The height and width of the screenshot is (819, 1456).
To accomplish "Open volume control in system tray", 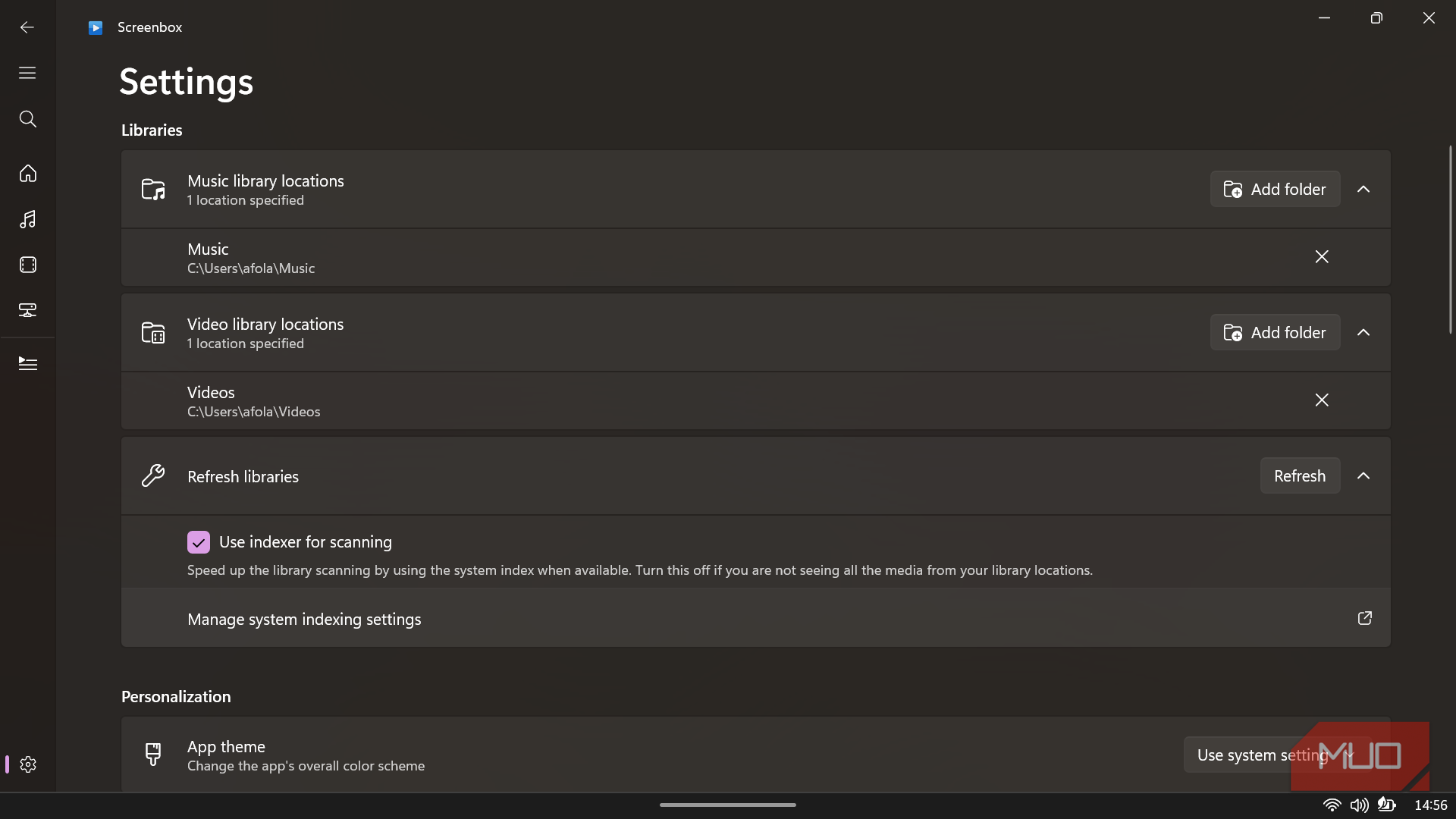I will click(1359, 805).
